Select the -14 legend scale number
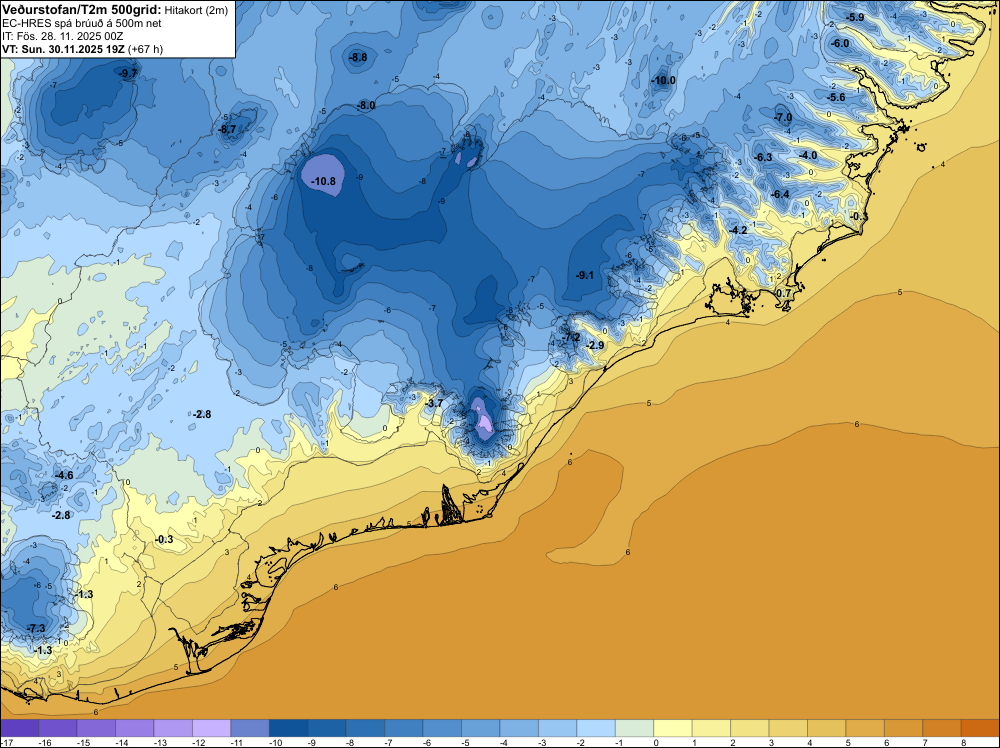The height and width of the screenshot is (748, 1000). [x=121, y=742]
